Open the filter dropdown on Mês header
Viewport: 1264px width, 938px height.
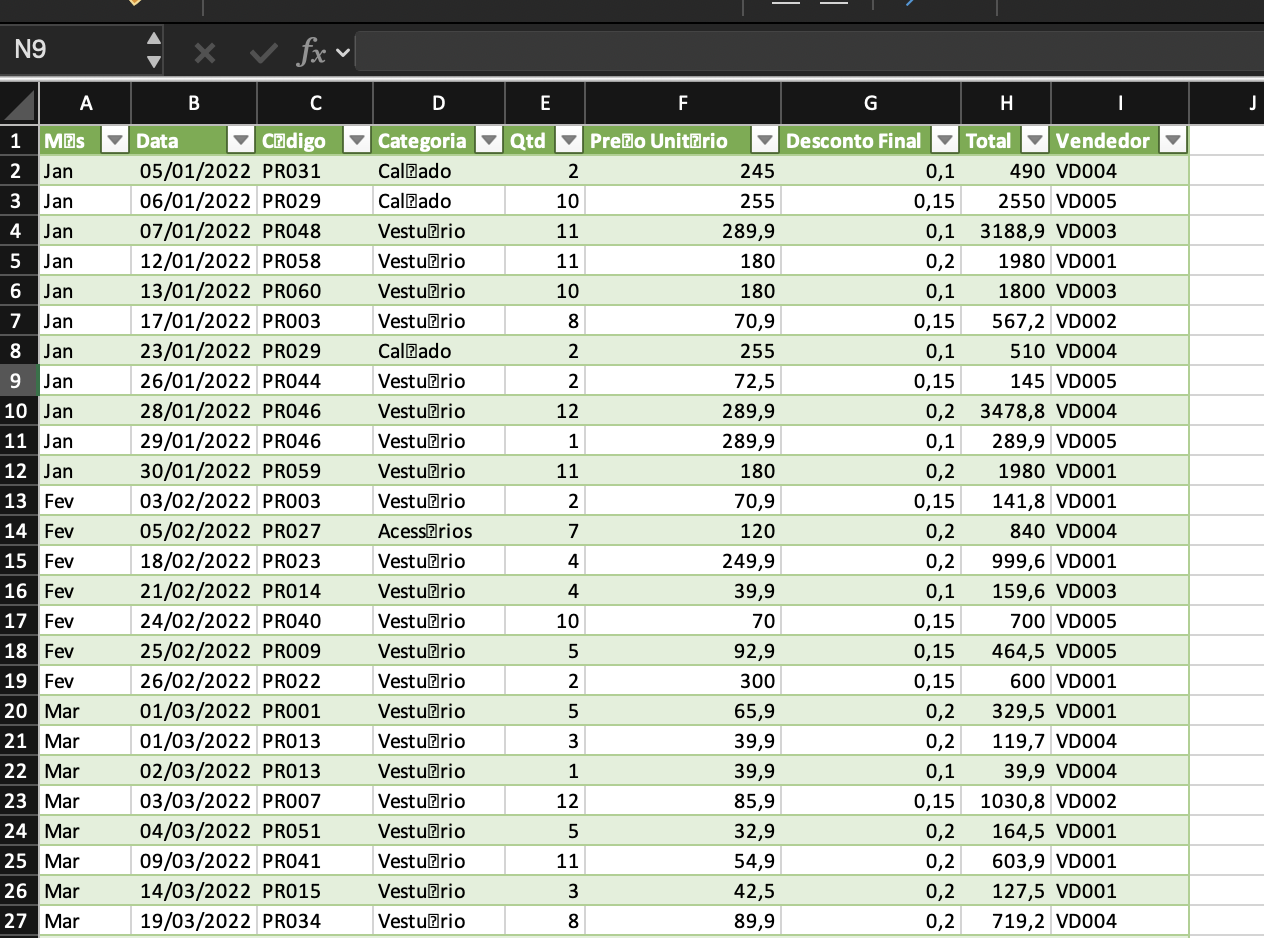tap(116, 141)
